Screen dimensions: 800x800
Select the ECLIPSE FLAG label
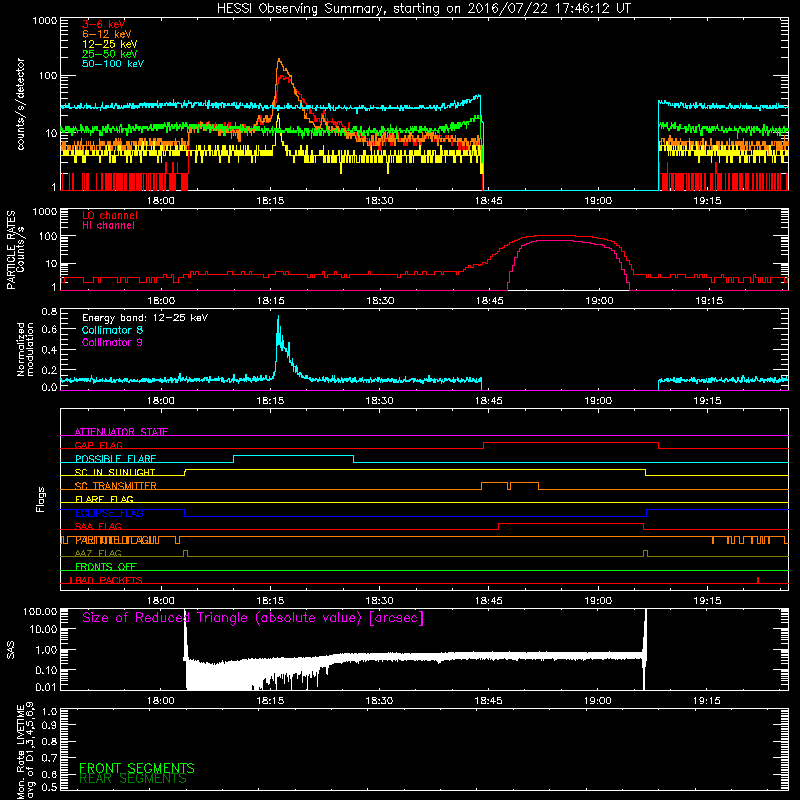[109, 513]
